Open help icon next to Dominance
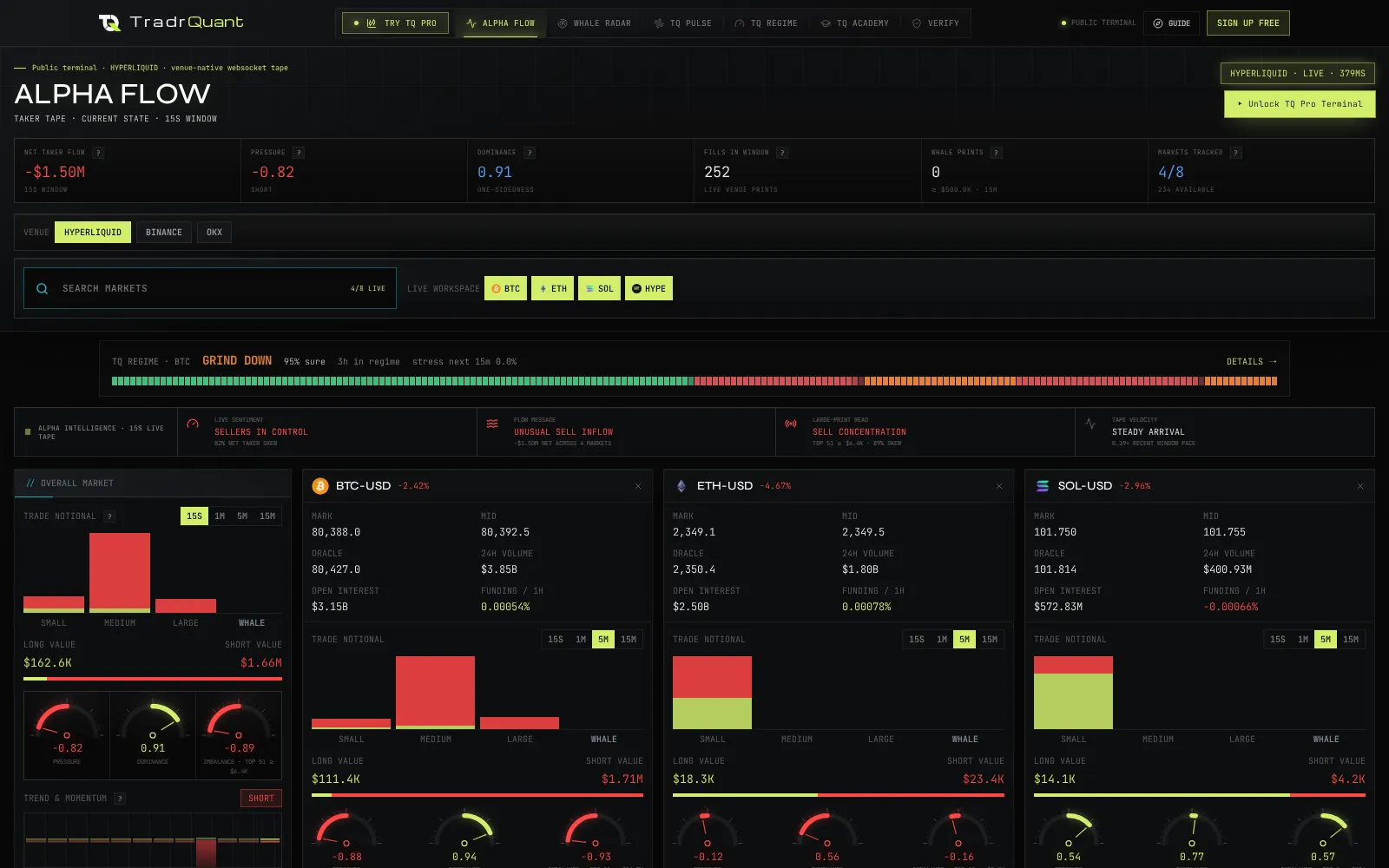The image size is (1389, 868). click(530, 153)
